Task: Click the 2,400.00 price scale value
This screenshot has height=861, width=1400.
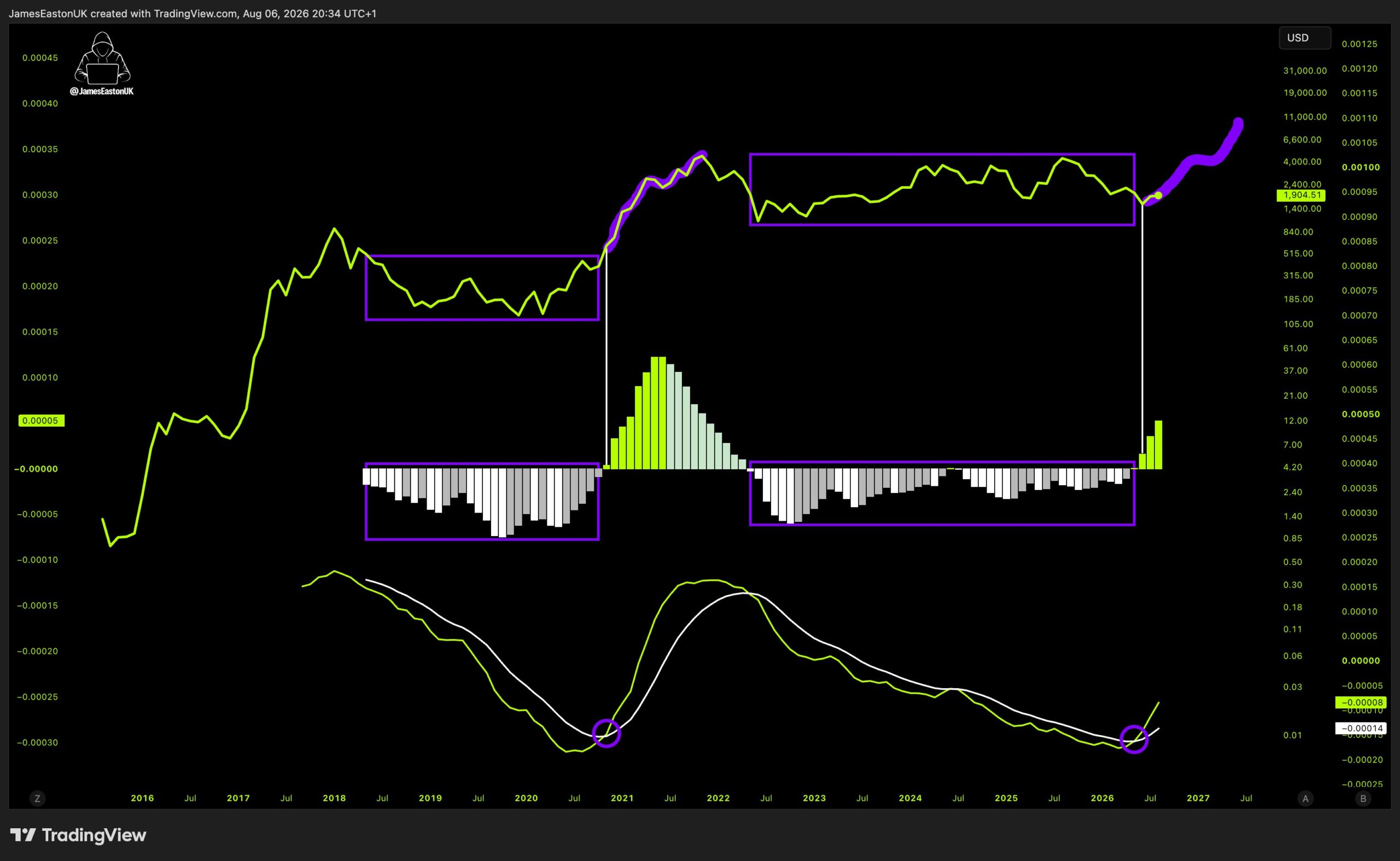Action: tap(1303, 184)
